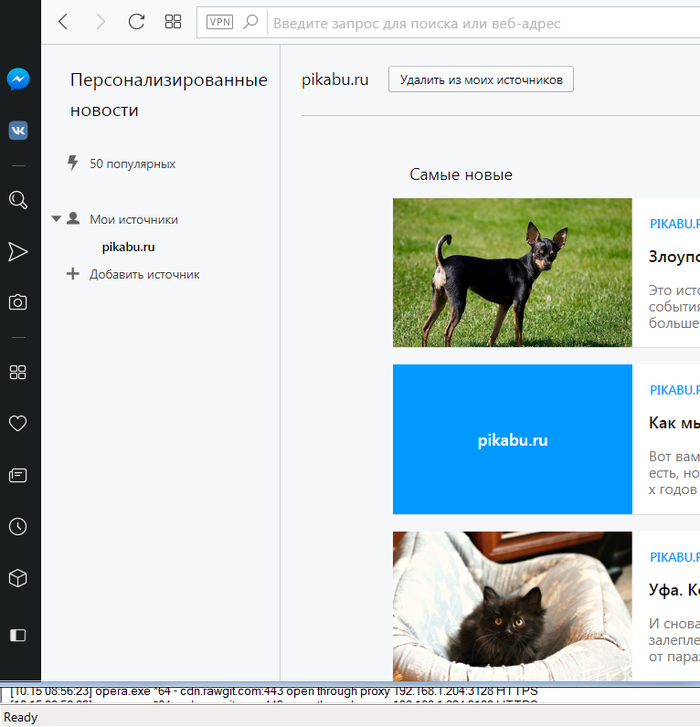Collapse the Мои источники tree section
The image size is (700, 727).
pyautogui.click(x=57, y=219)
